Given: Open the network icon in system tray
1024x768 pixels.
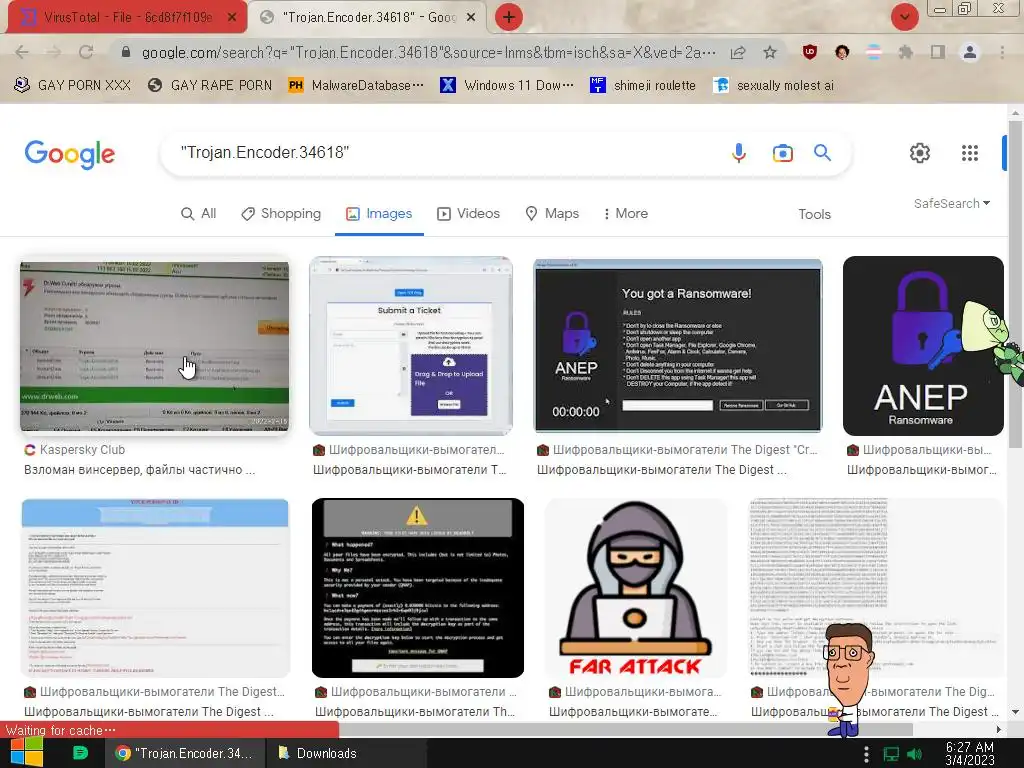Looking at the screenshot, I should [x=891, y=754].
